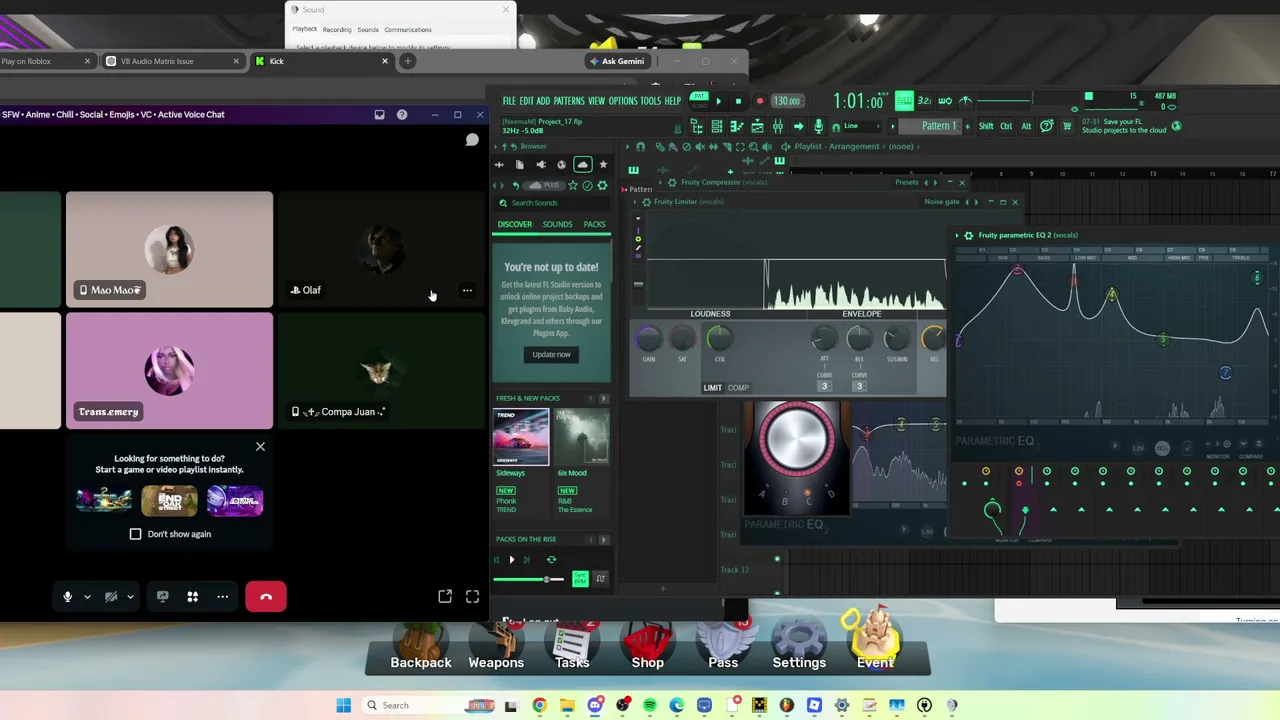Open Spotify from the taskbar
Viewport: 1280px width, 720px height.
tap(650, 705)
